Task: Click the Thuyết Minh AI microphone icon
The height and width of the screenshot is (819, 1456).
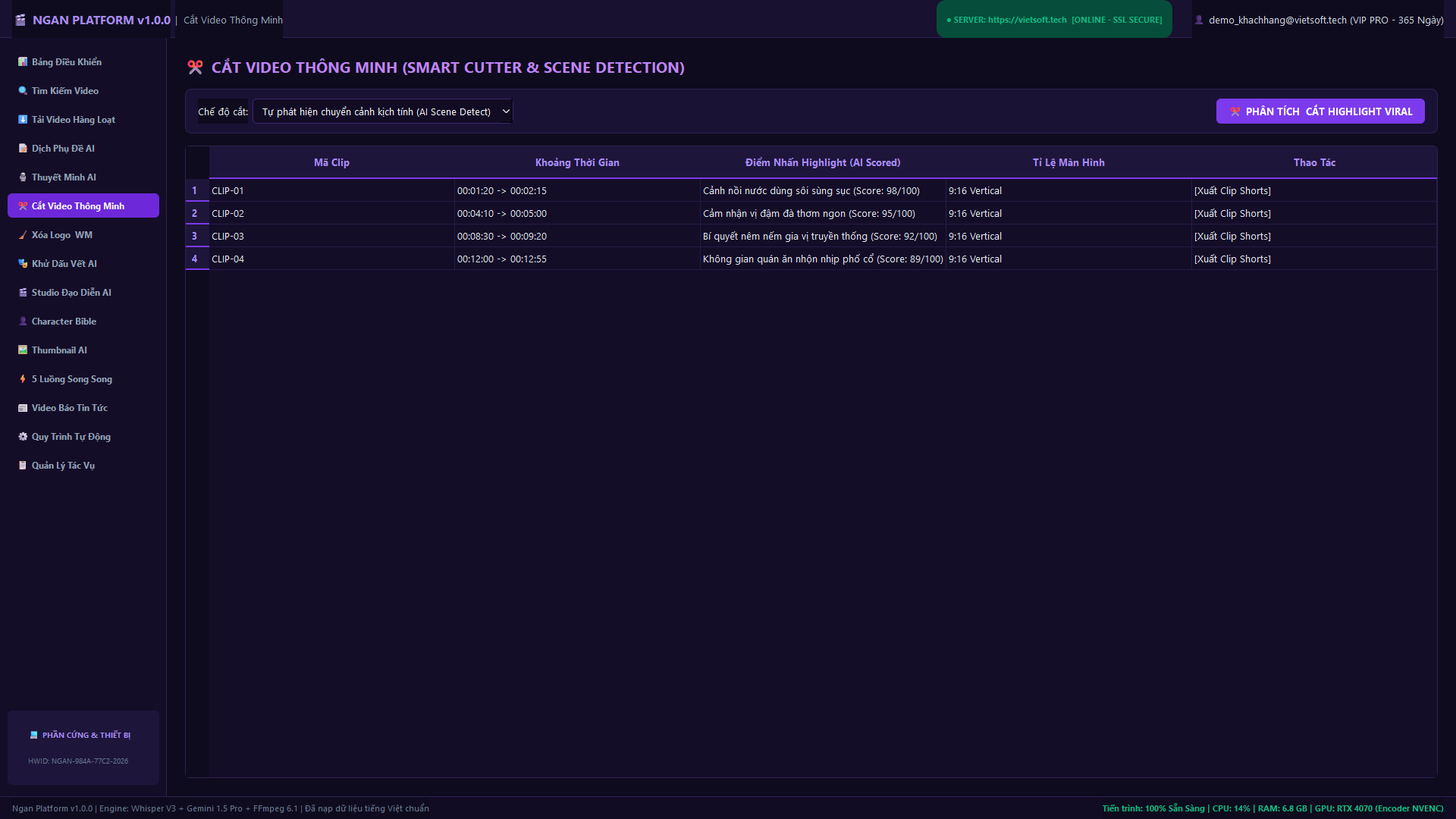Action: pyautogui.click(x=23, y=177)
